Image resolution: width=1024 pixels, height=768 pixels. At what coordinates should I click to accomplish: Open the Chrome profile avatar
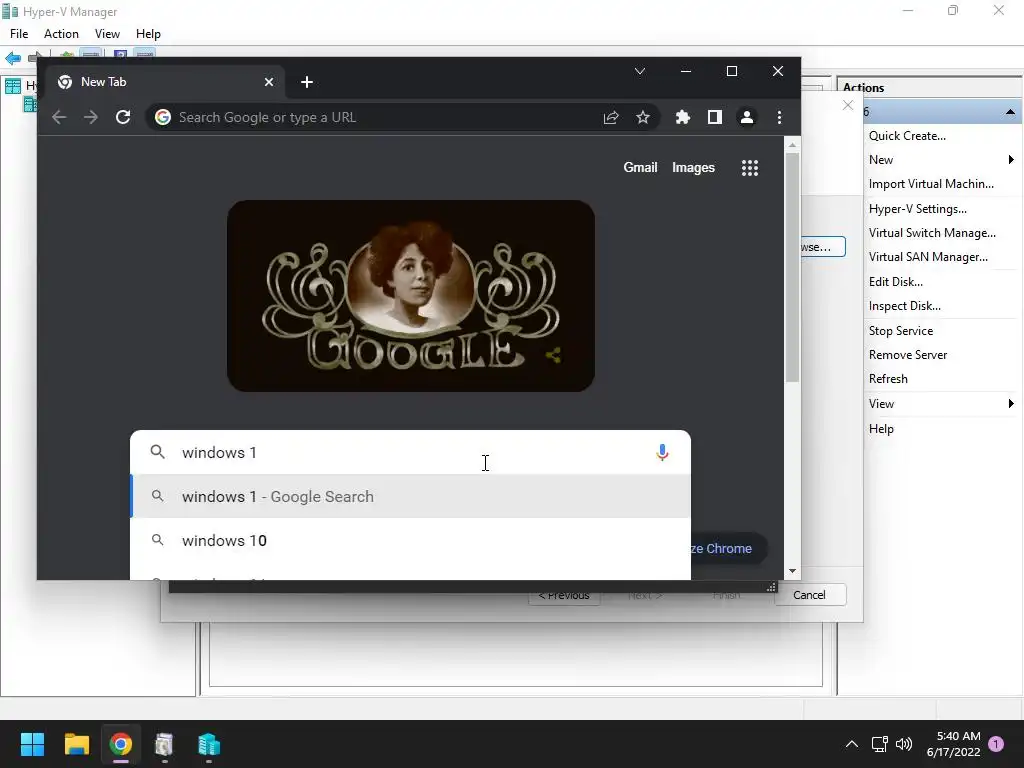click(746, 117)
